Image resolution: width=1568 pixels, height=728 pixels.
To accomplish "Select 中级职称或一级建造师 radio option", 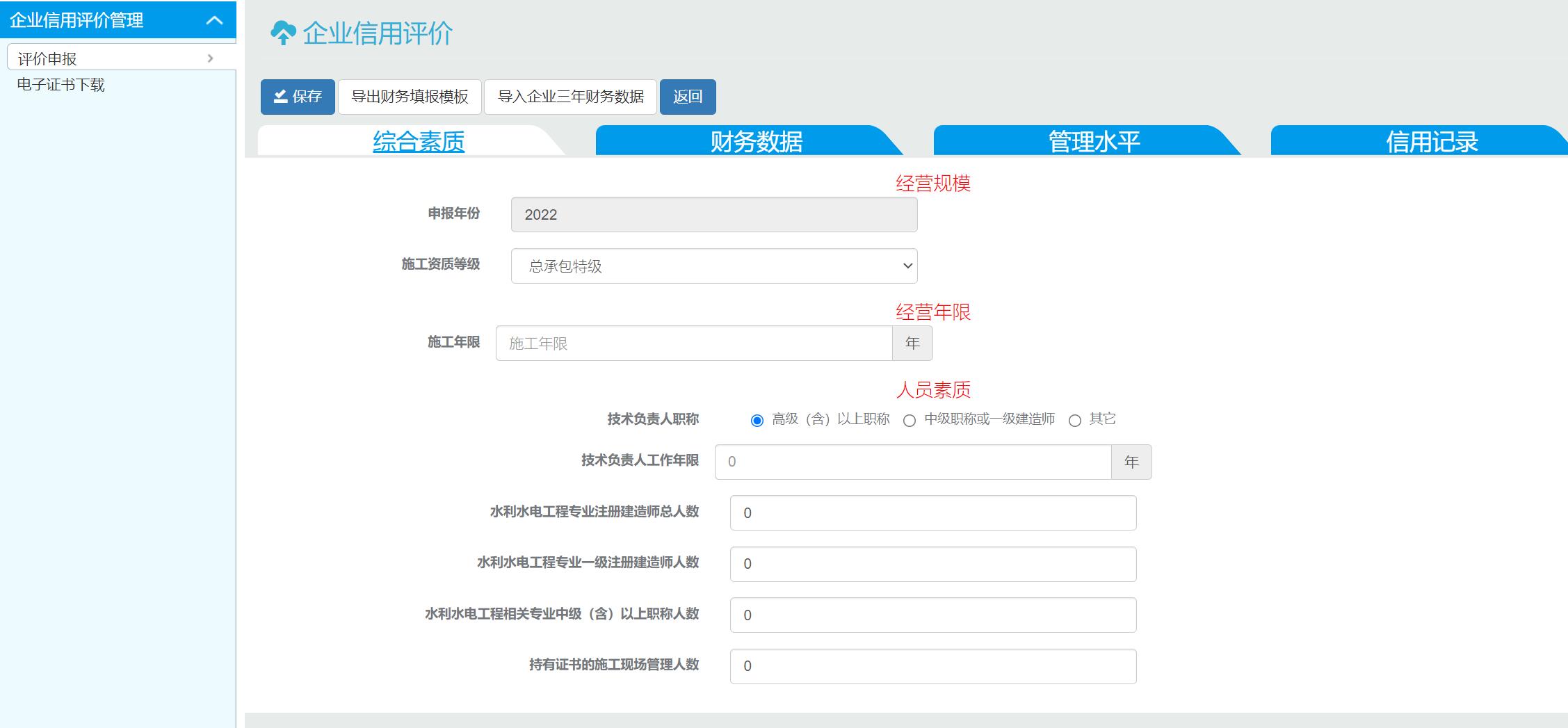I will [910, 421].
